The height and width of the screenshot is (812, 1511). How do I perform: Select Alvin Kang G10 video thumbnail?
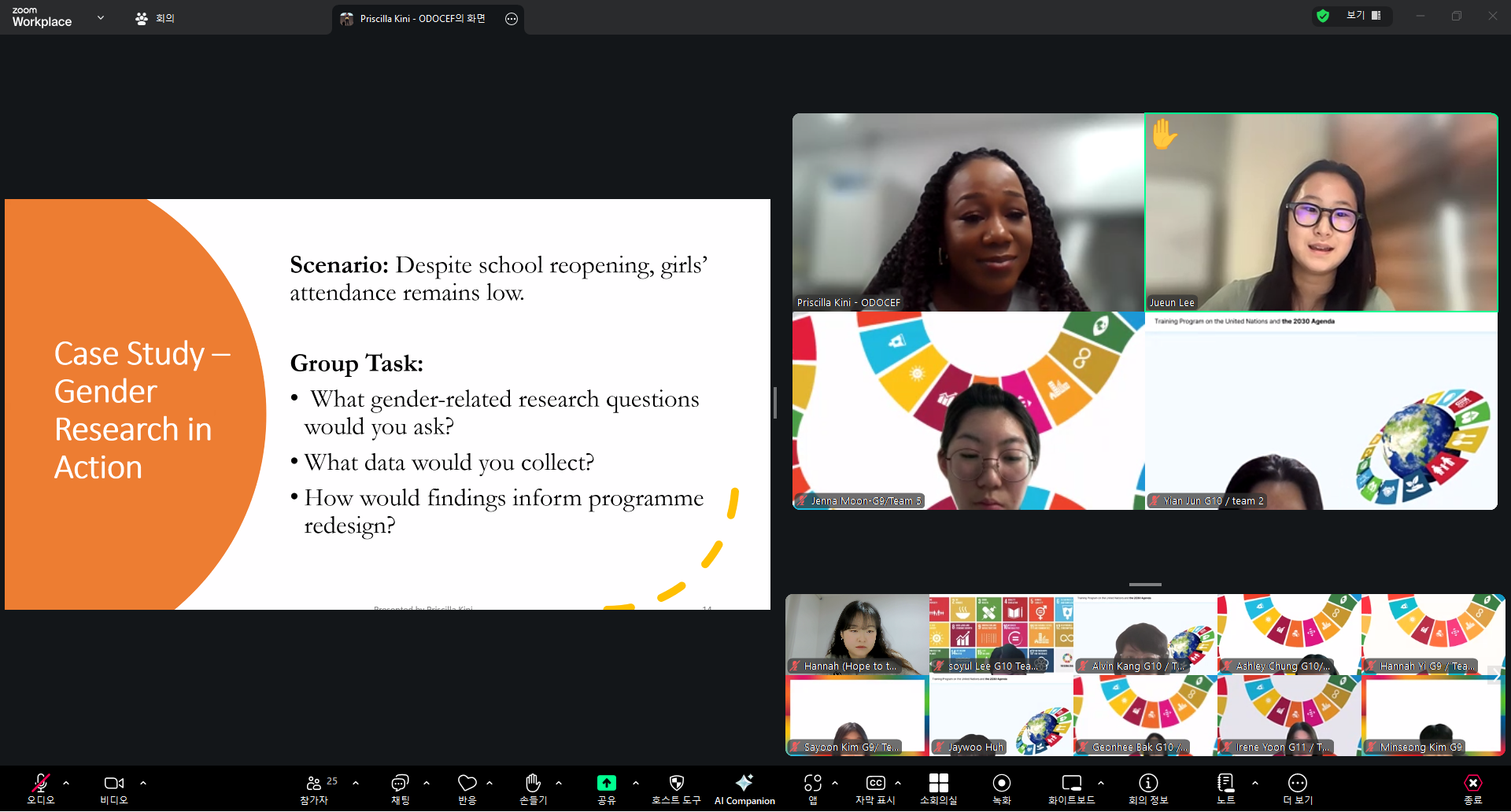click(1145, 634)
